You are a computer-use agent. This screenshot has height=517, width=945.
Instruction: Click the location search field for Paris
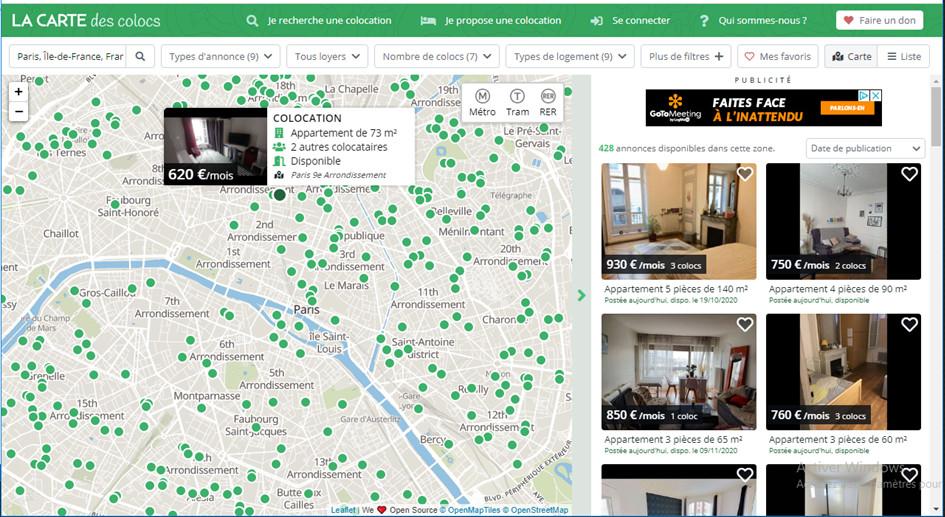coord(68,56)
